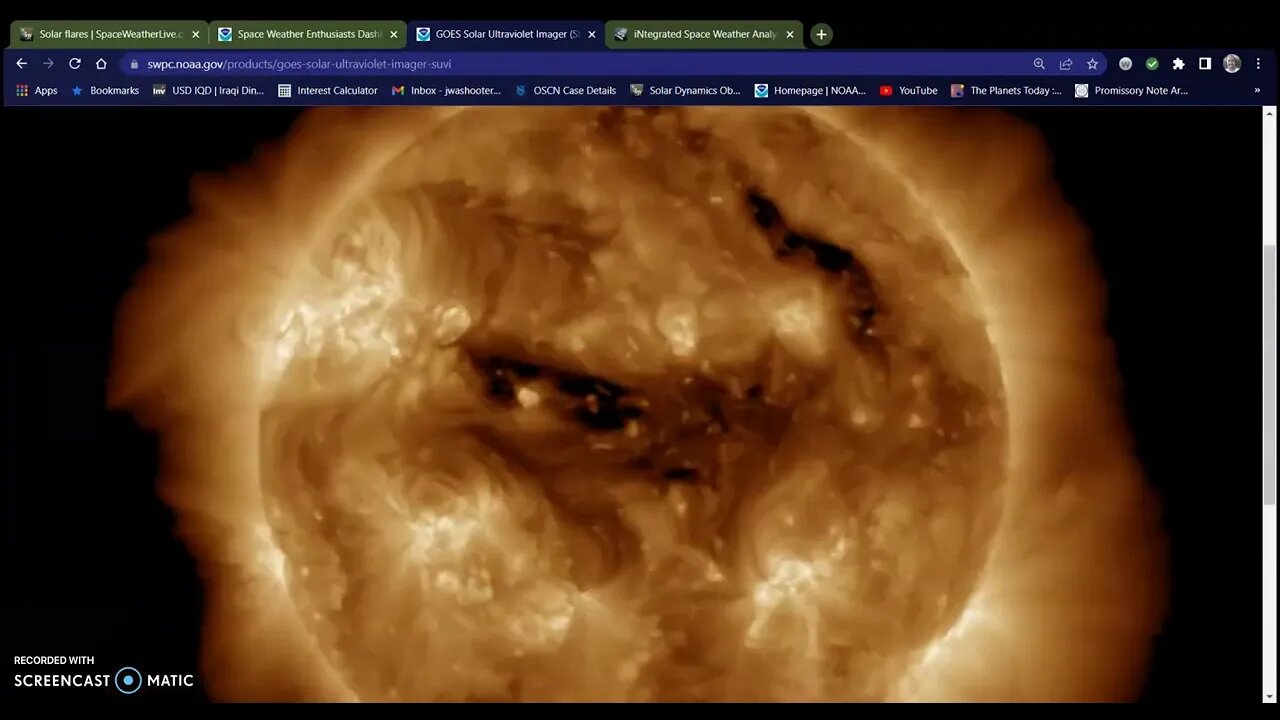Image resolution: width=1280 pixels, height=720 pixels.
Task: Close the iNtegrated Space Weather tab
Action: point(789,34)
